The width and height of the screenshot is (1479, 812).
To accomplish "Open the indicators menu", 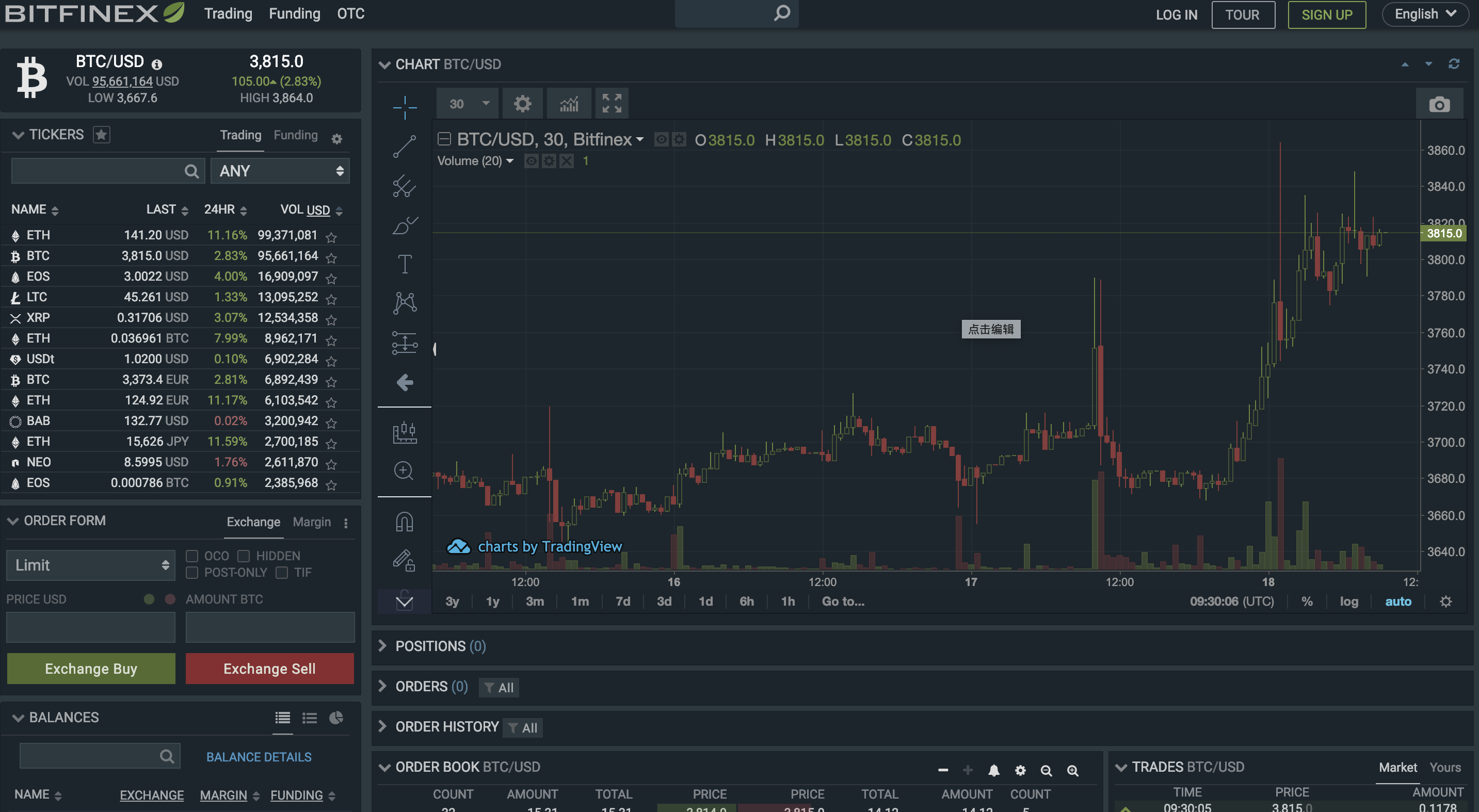I will (x=568, y=104).
